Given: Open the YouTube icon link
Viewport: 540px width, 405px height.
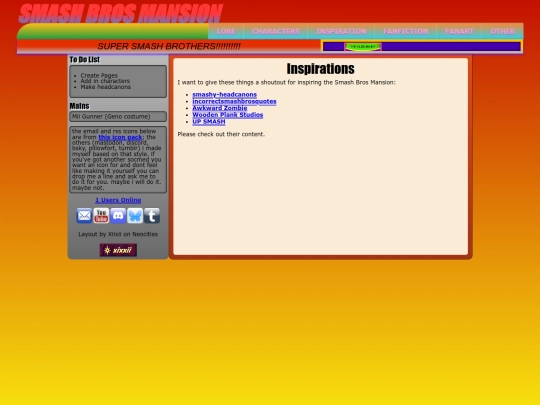Looking at the screenshot, I should click(x=101, y=216).
